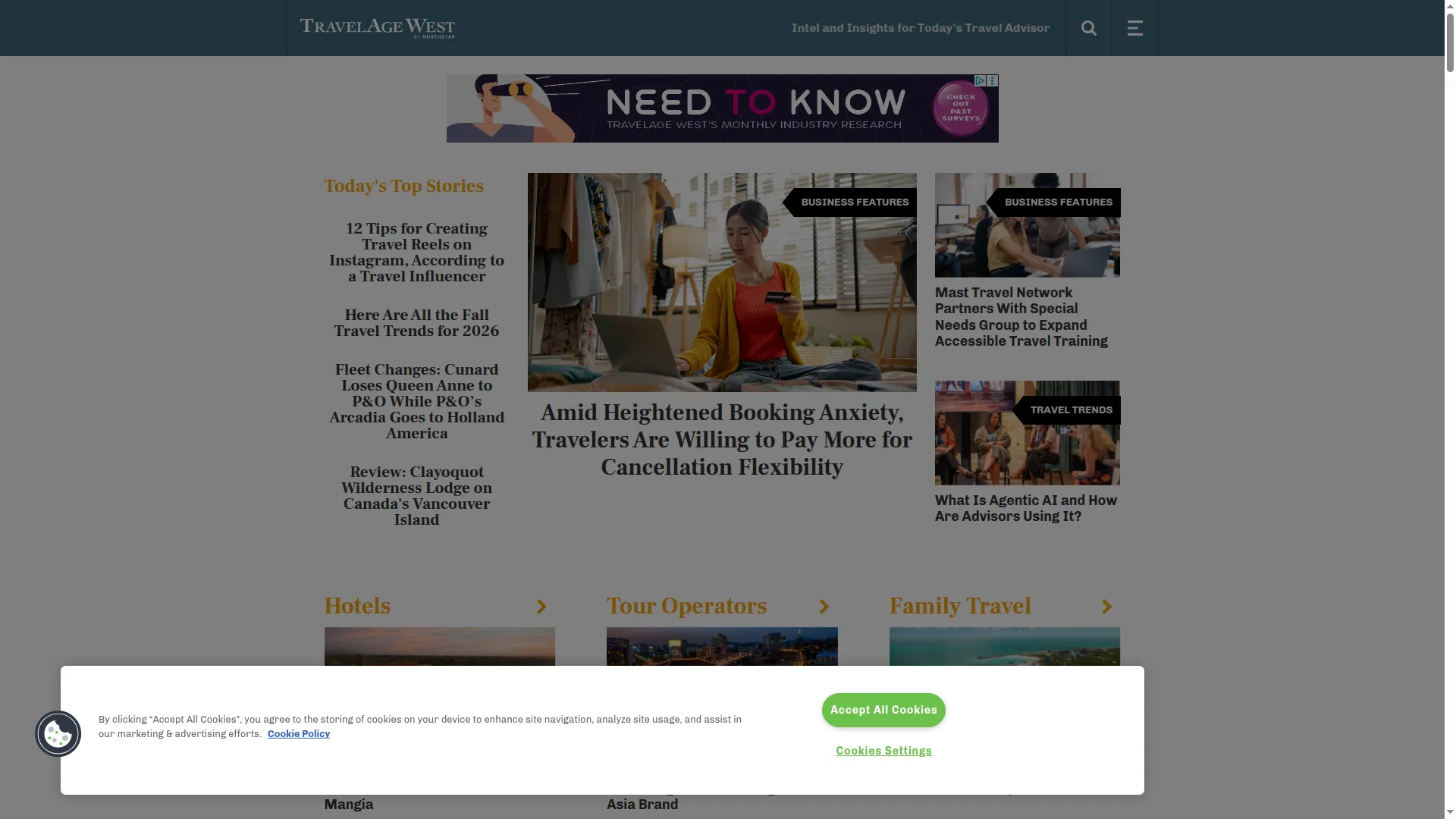Open the hamburger menu icon
1456x819 pixels.
(x=1135, y=28)
